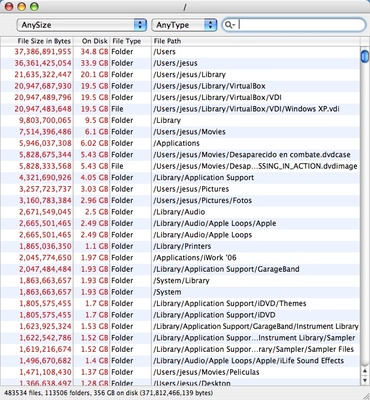370x400 pixels.
Task: Click the 34.8 GB on-disk cell
Action: (x=94, y=52)
